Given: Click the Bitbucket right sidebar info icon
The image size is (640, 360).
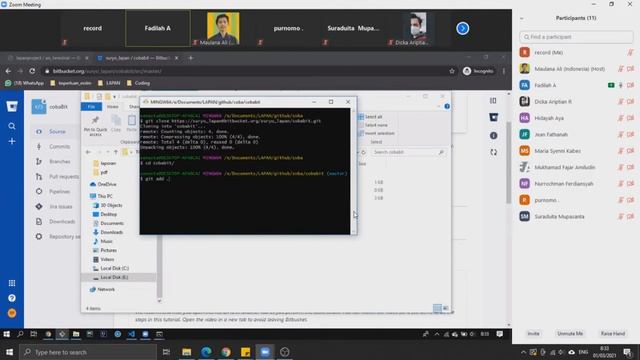Looking at the screenshot, I should pos(493,136).
